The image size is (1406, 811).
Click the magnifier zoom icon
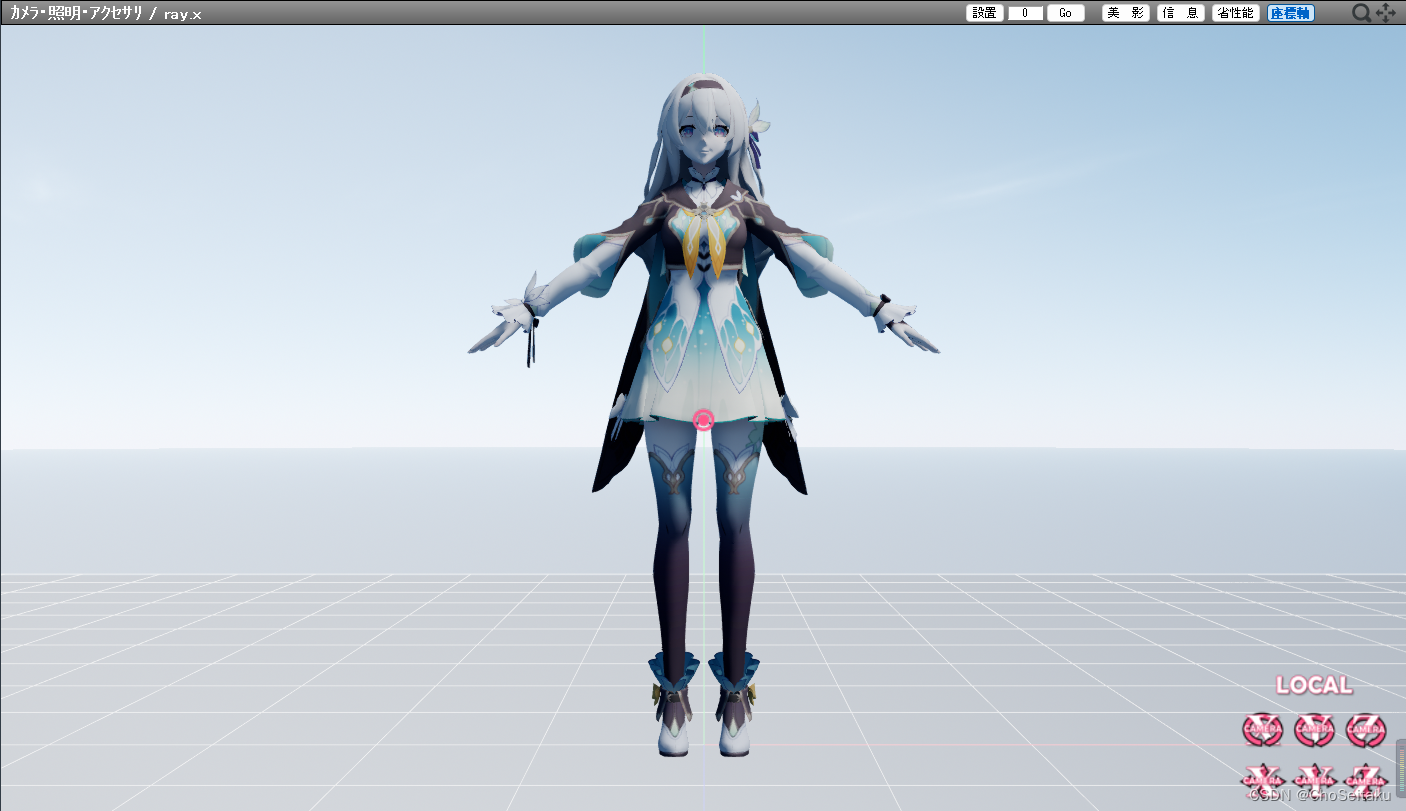click(x=1362, y=13)
